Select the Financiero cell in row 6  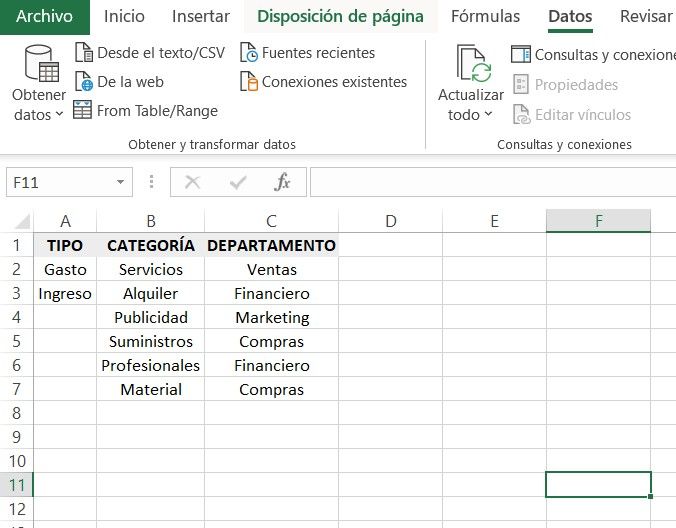pyautogui.click(x=271, y=365)
